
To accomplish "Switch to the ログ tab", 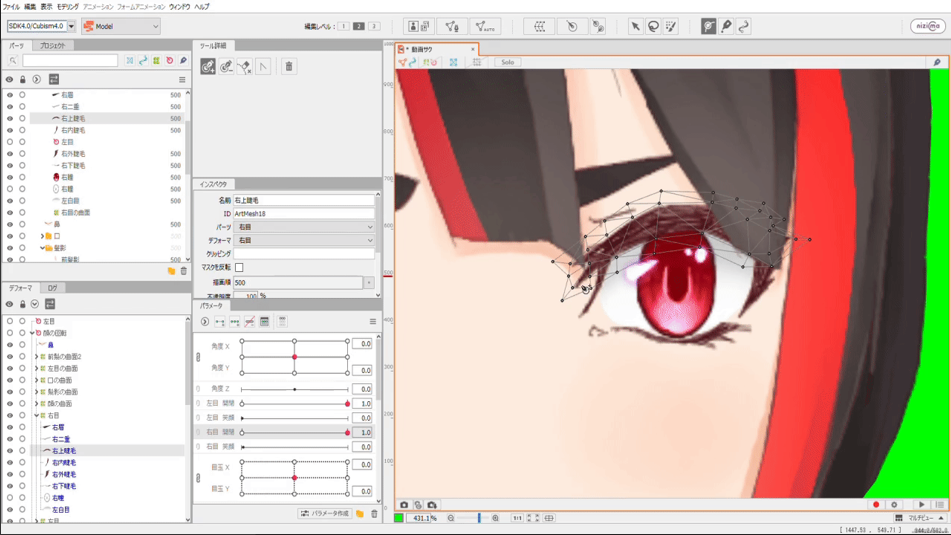I will click(x=53, y=288).
